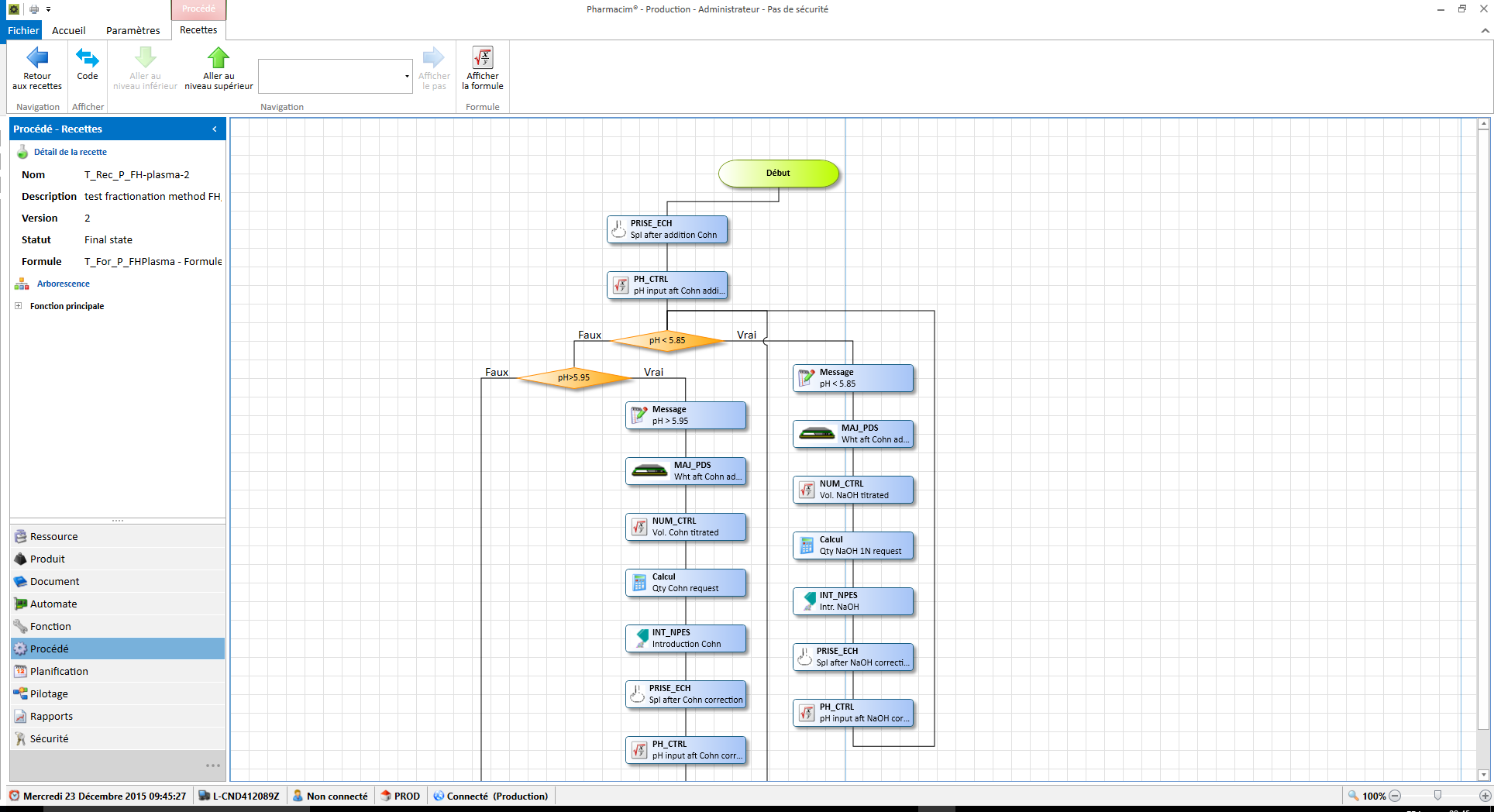Click the Procédé contextual tab header
Viewport: 1494px width, 812px height.
[x=198, y=9]
